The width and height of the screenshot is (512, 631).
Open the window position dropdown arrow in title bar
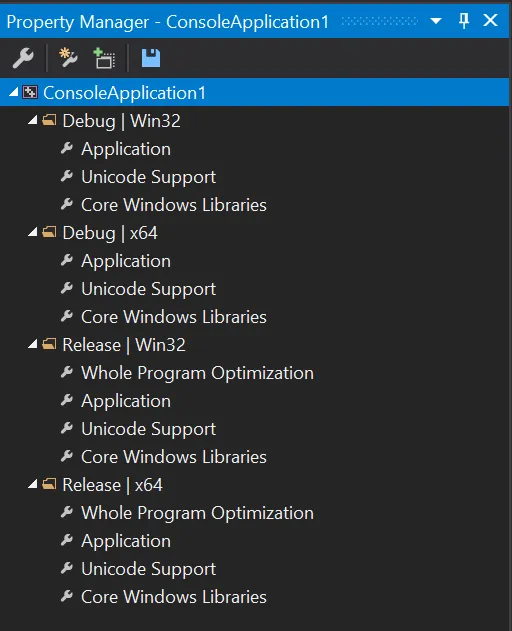point(436,21)
